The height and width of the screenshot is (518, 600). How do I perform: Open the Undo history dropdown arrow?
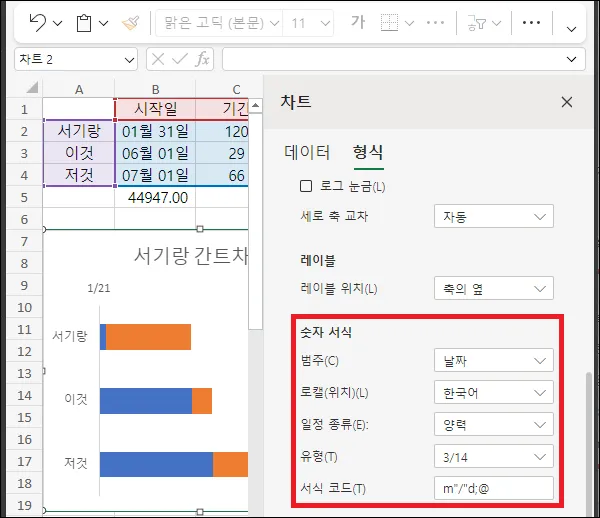(57, 23)
